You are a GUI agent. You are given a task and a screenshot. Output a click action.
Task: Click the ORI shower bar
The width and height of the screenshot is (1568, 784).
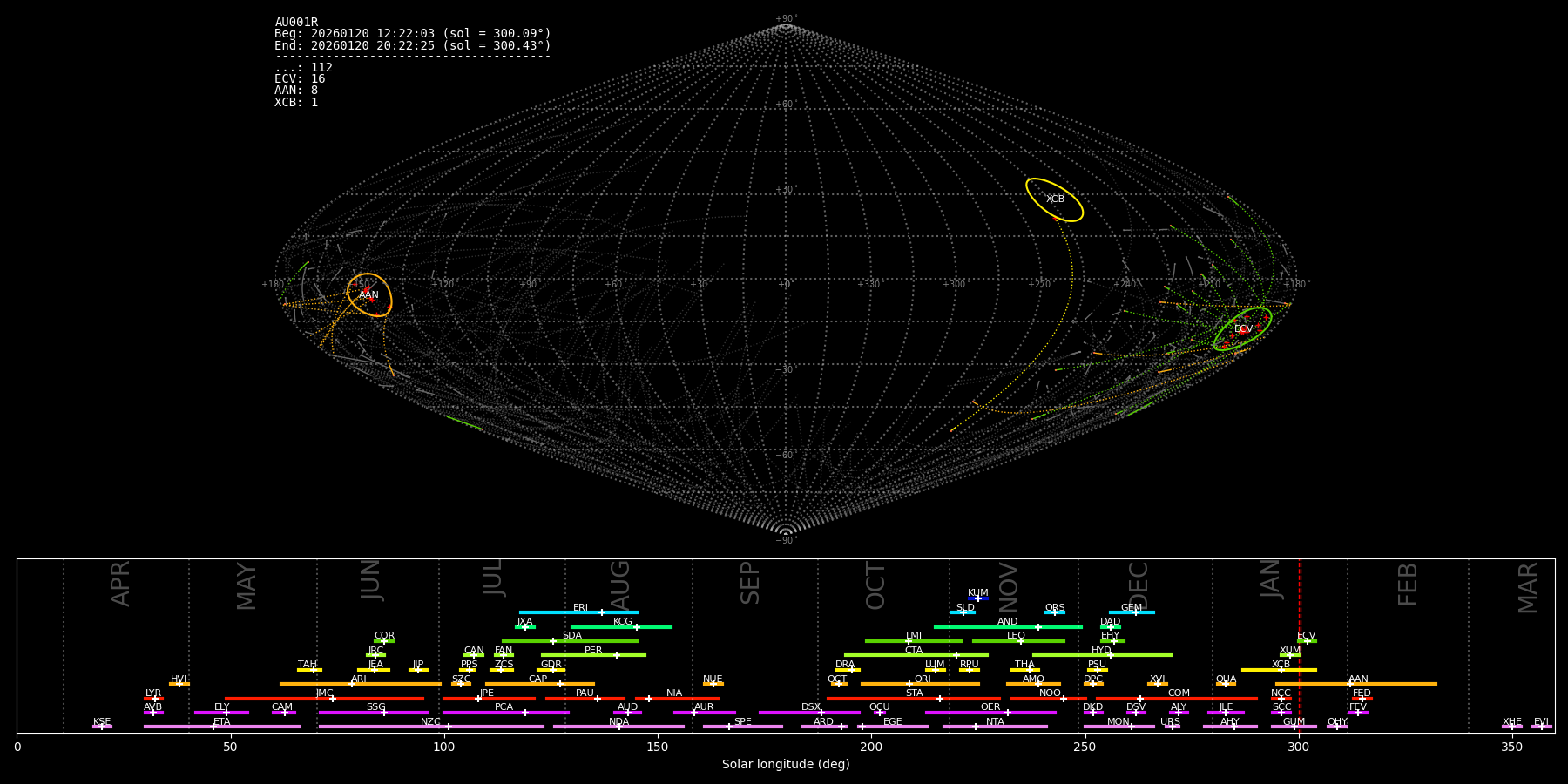920,684
